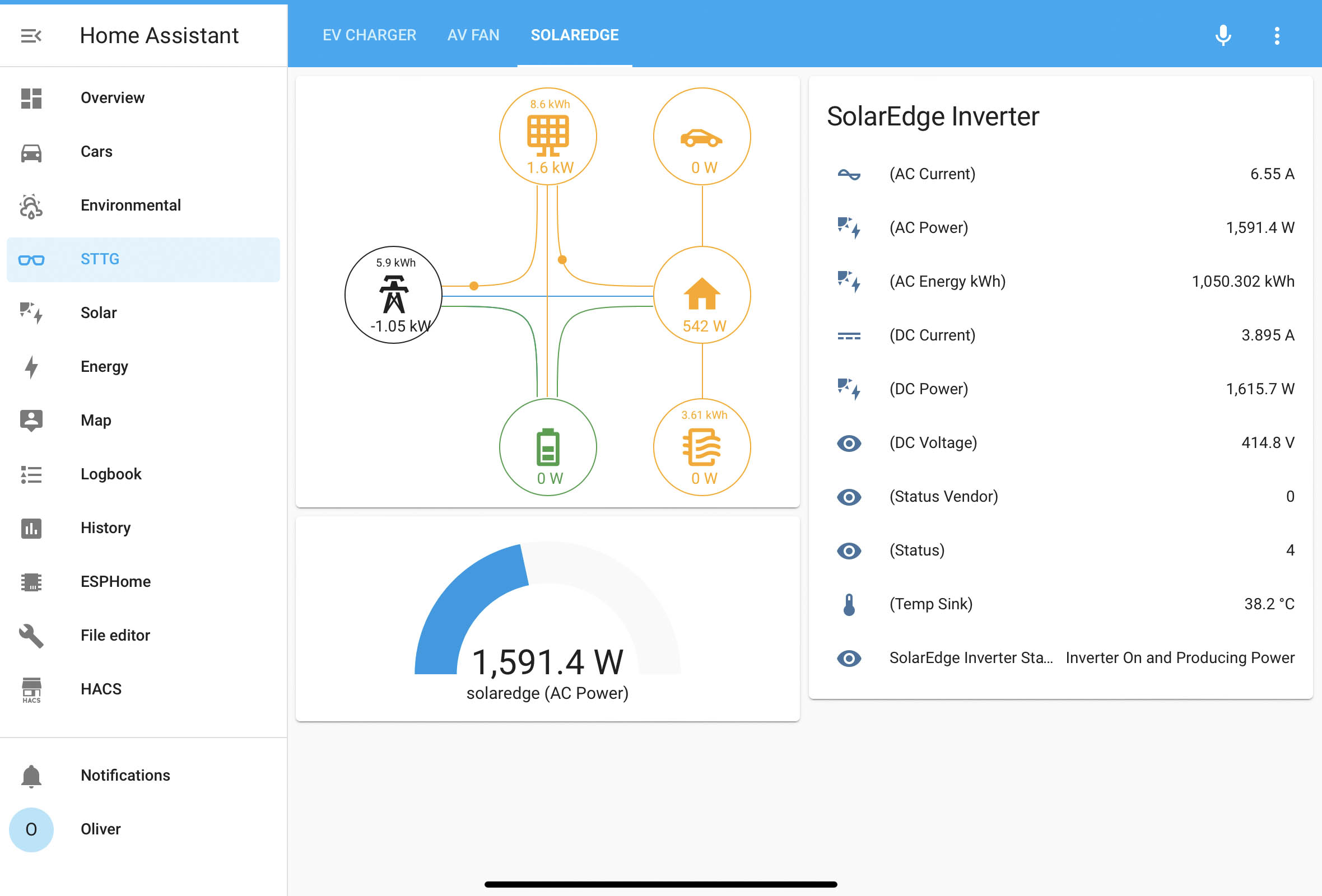Click the SolarEdge Inverter card title
The image size is (1322, 896).
point(933,116)
